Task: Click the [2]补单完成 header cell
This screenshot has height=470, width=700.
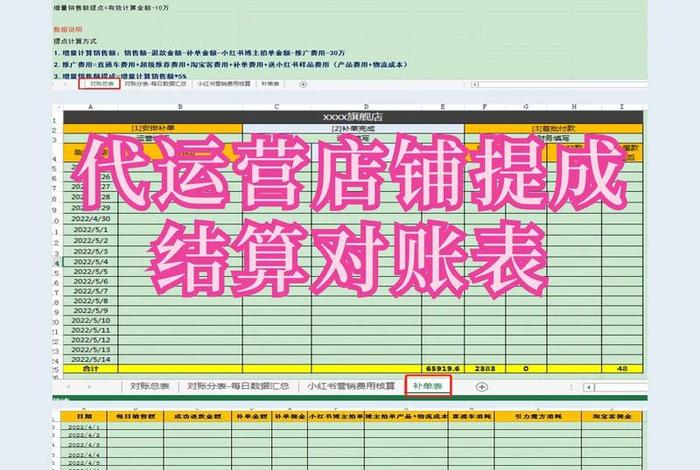Action: click(x=353, y=128)
